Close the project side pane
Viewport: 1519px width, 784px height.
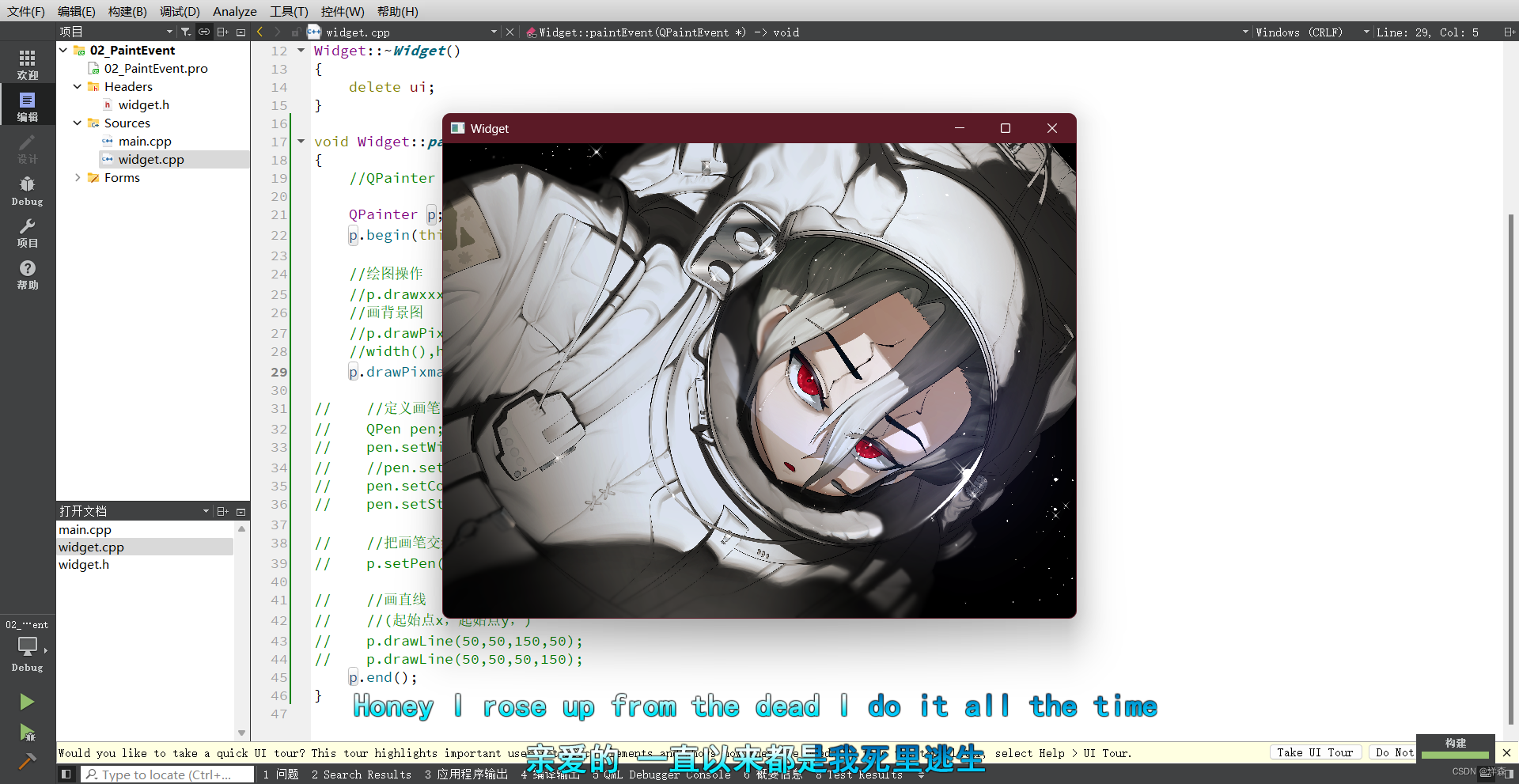241,32
